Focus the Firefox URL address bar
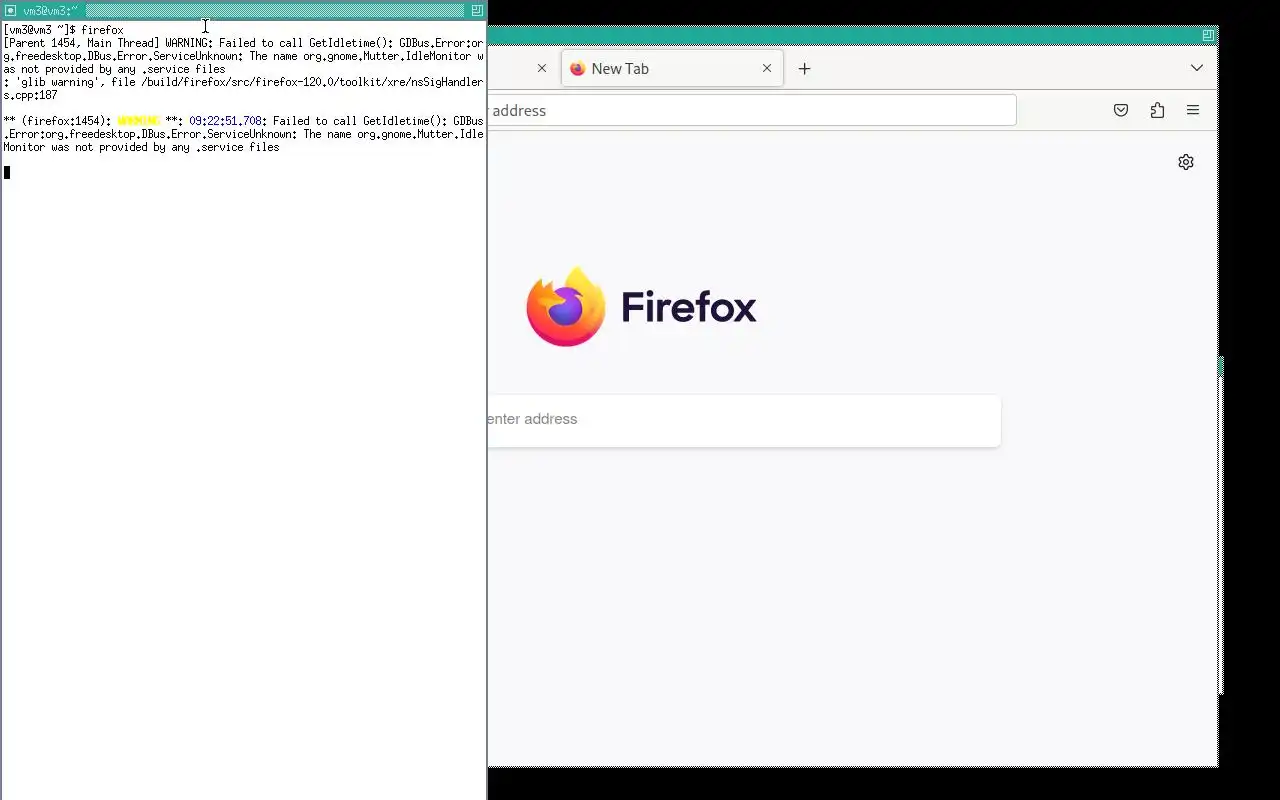Screen dimensions: 1280x800 (752, 110)
